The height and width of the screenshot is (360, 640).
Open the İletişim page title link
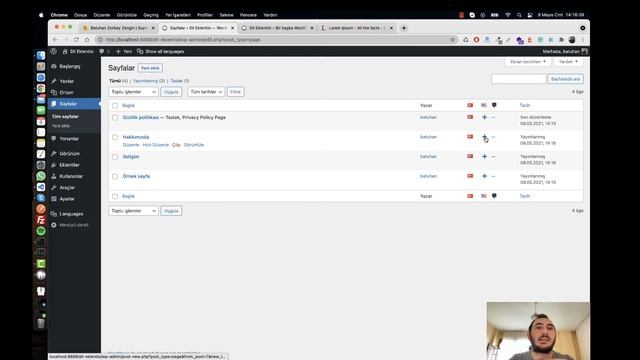[131, 157]
